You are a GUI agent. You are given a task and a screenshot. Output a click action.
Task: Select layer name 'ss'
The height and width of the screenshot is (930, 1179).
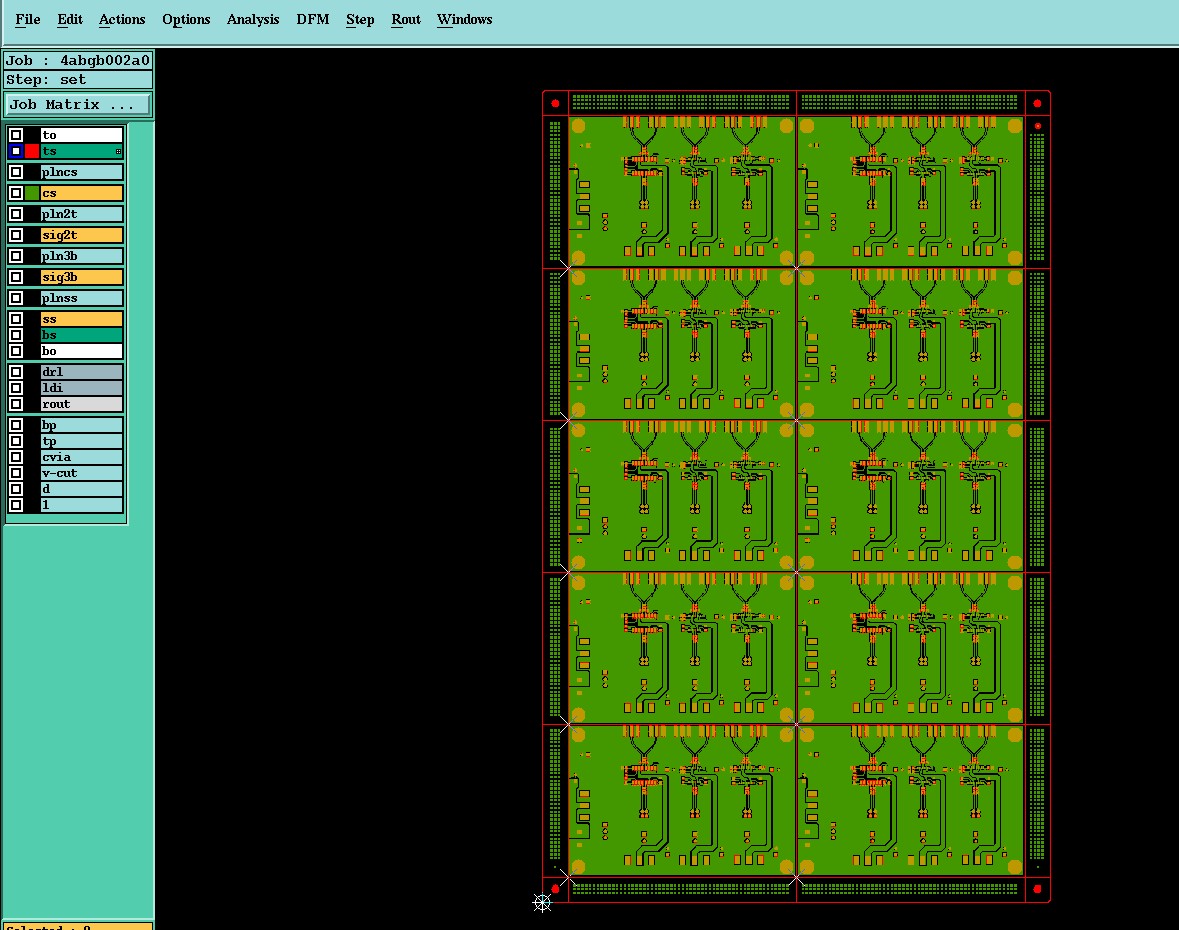click(81, 320)
